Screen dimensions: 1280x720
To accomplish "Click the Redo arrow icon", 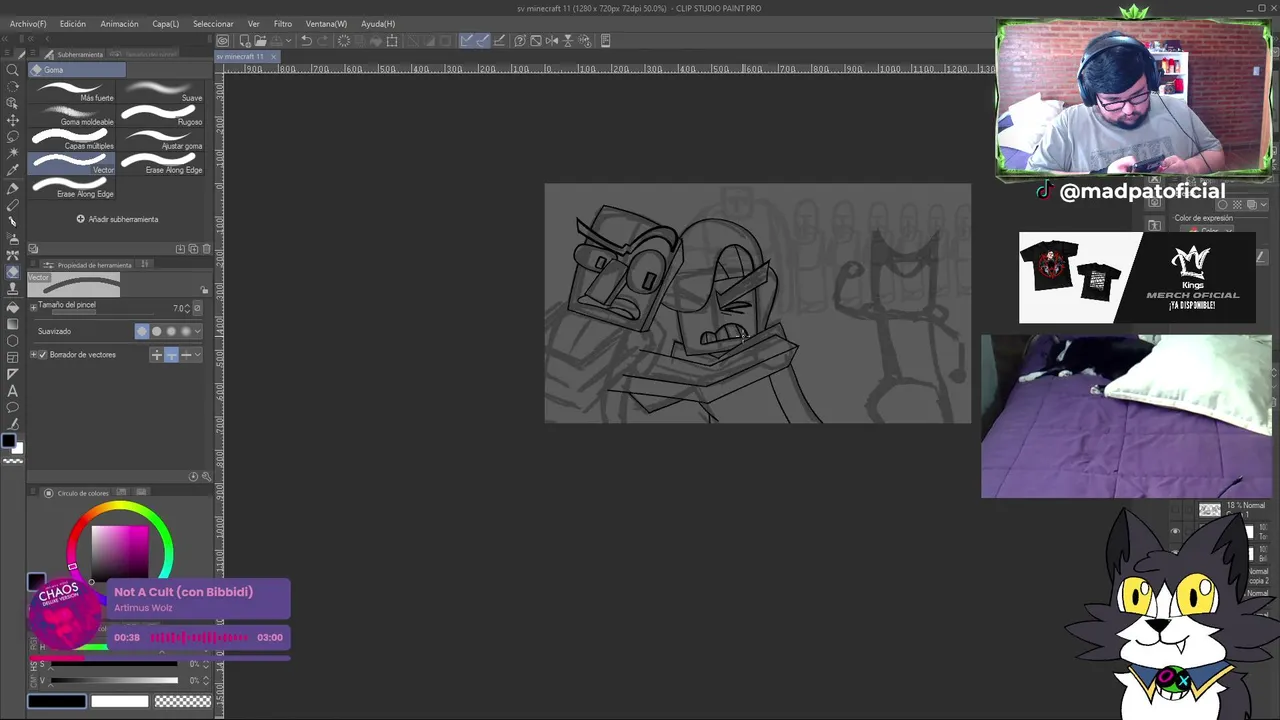I will (324, 41).
